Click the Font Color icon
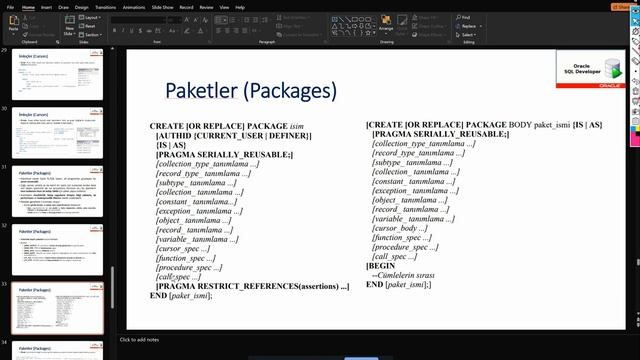Screen dimensions: 640x360 point(200,31)
